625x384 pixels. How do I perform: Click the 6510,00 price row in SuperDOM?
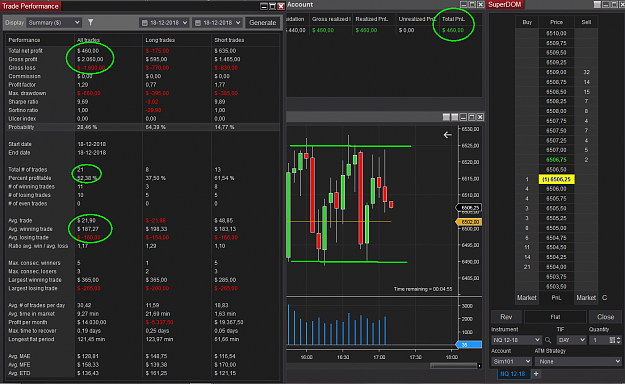click(556, 33)
